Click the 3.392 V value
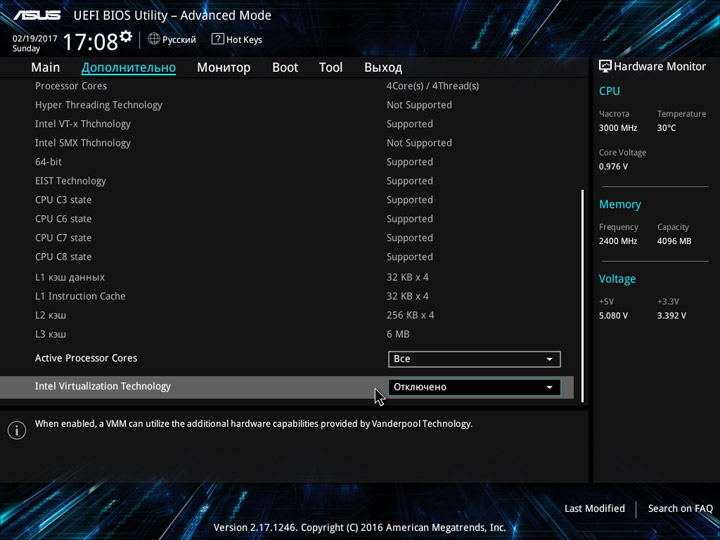The image size is (720, 540). coord(671,315)
